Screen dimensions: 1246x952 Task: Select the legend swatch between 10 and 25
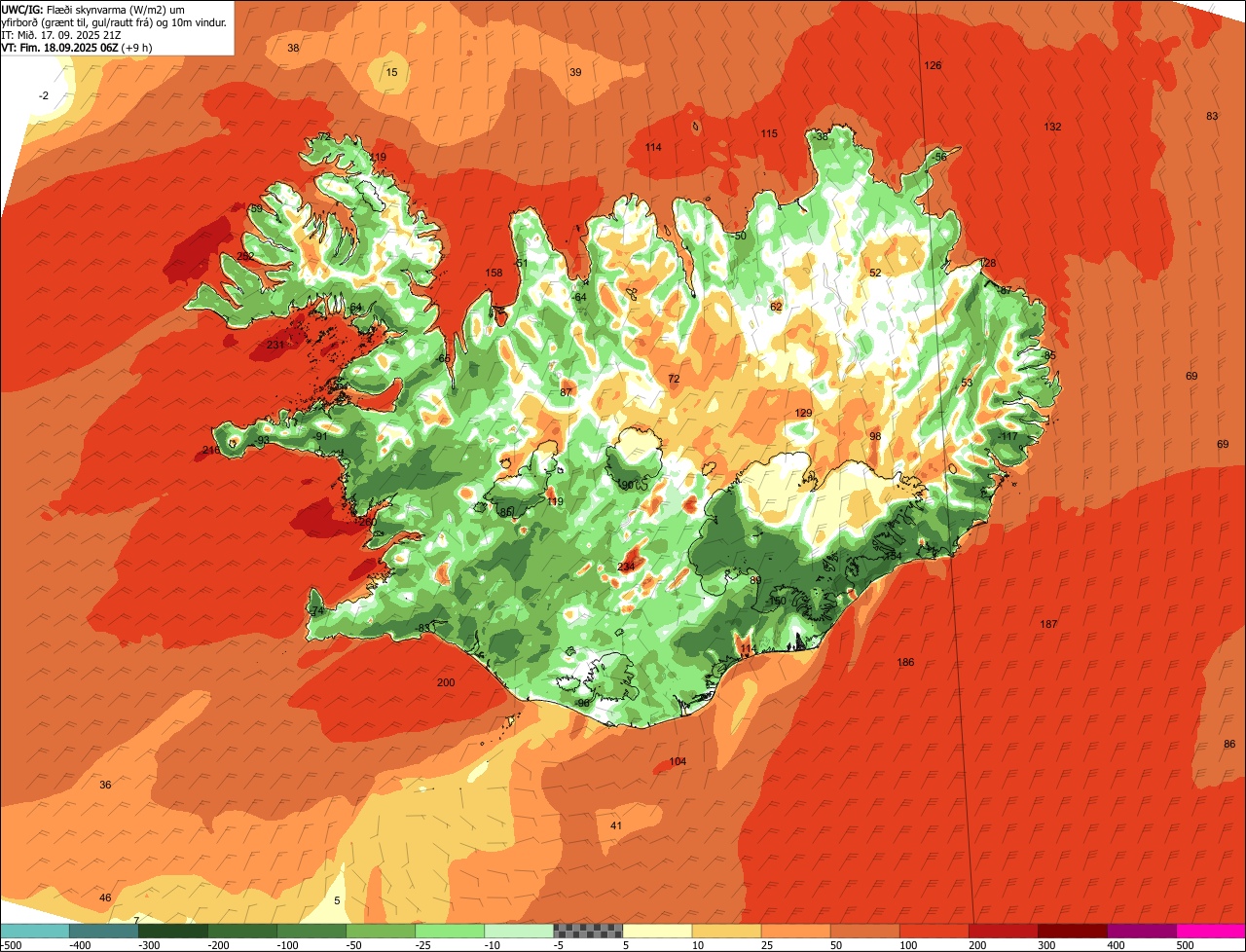click(726, 931)
